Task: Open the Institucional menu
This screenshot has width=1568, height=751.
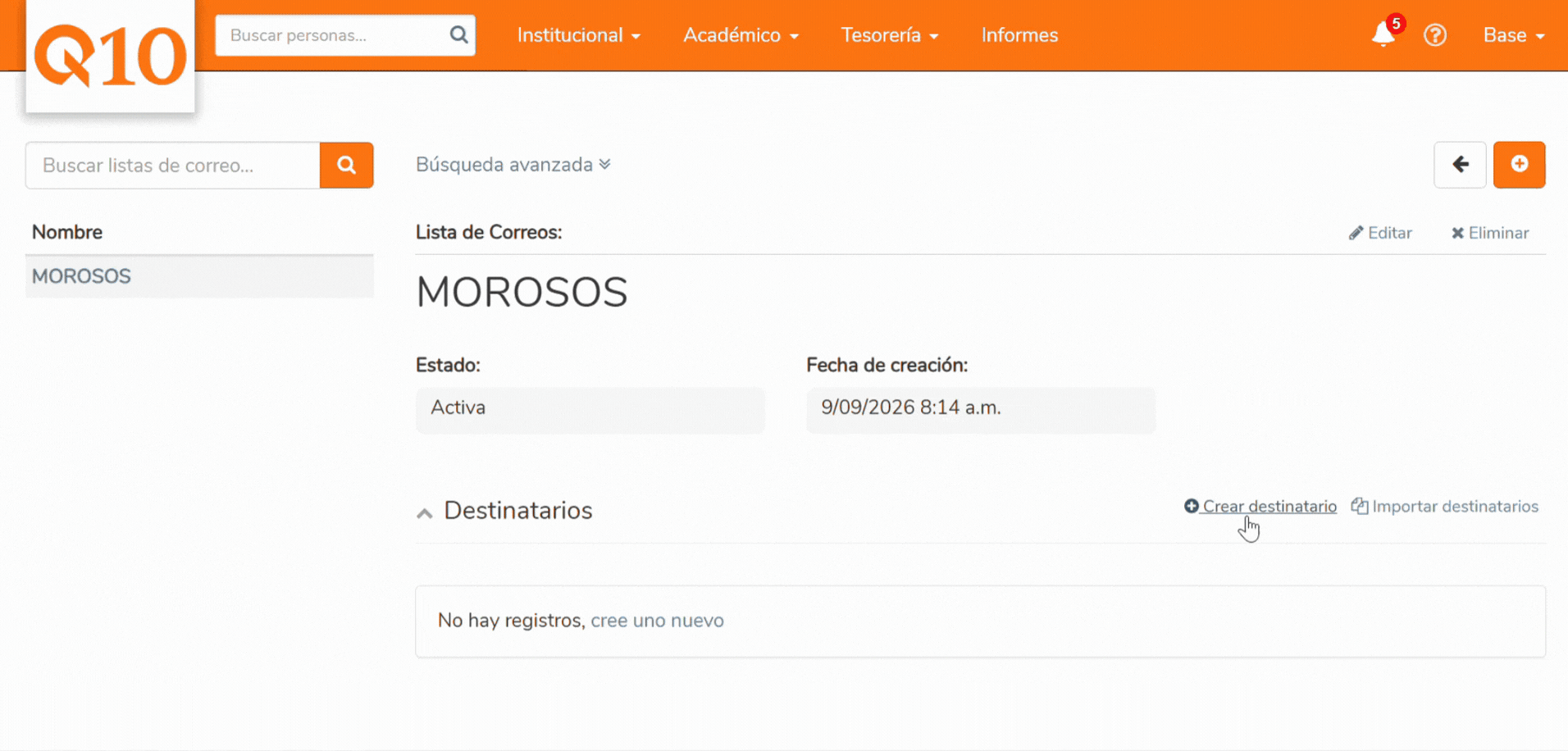Action: (x=579, y=35)
